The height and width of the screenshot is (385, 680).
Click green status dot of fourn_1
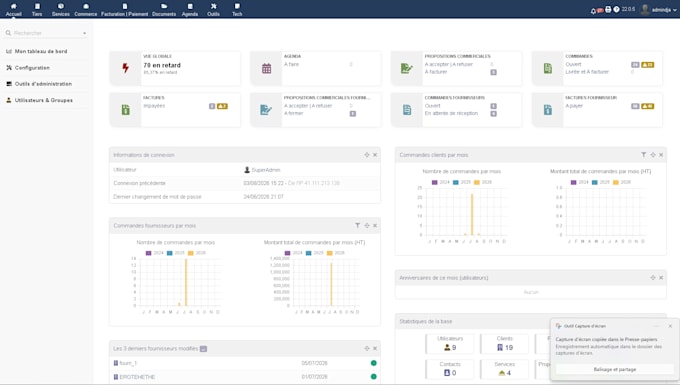point(373,363)
